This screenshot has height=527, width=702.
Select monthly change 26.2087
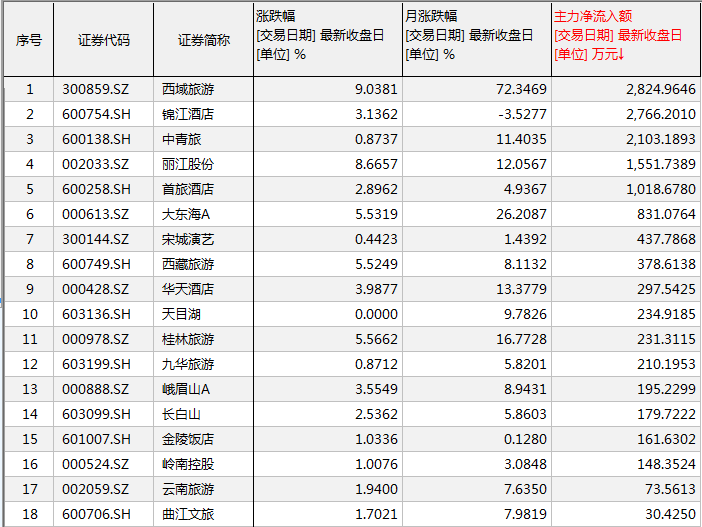pyautogui.click(x=522, y=214)
